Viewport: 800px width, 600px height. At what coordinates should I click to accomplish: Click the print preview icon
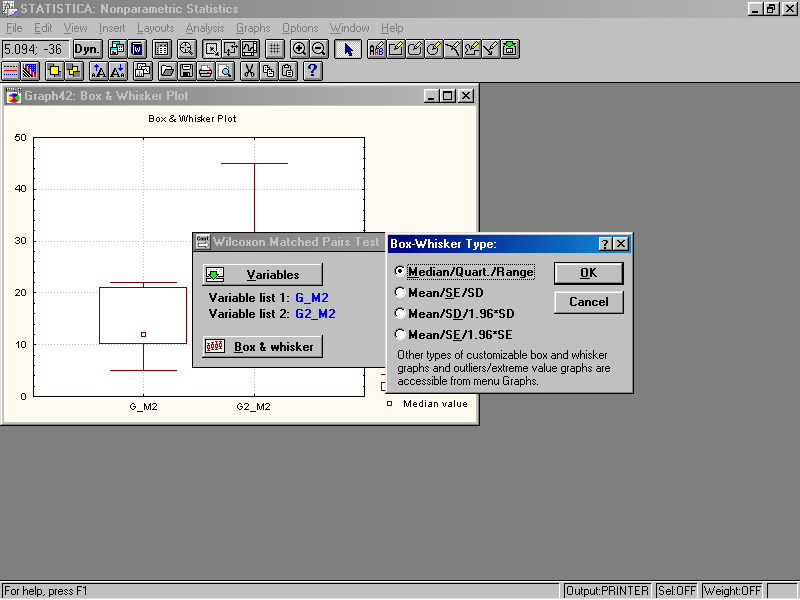click(x=225, y=71)
